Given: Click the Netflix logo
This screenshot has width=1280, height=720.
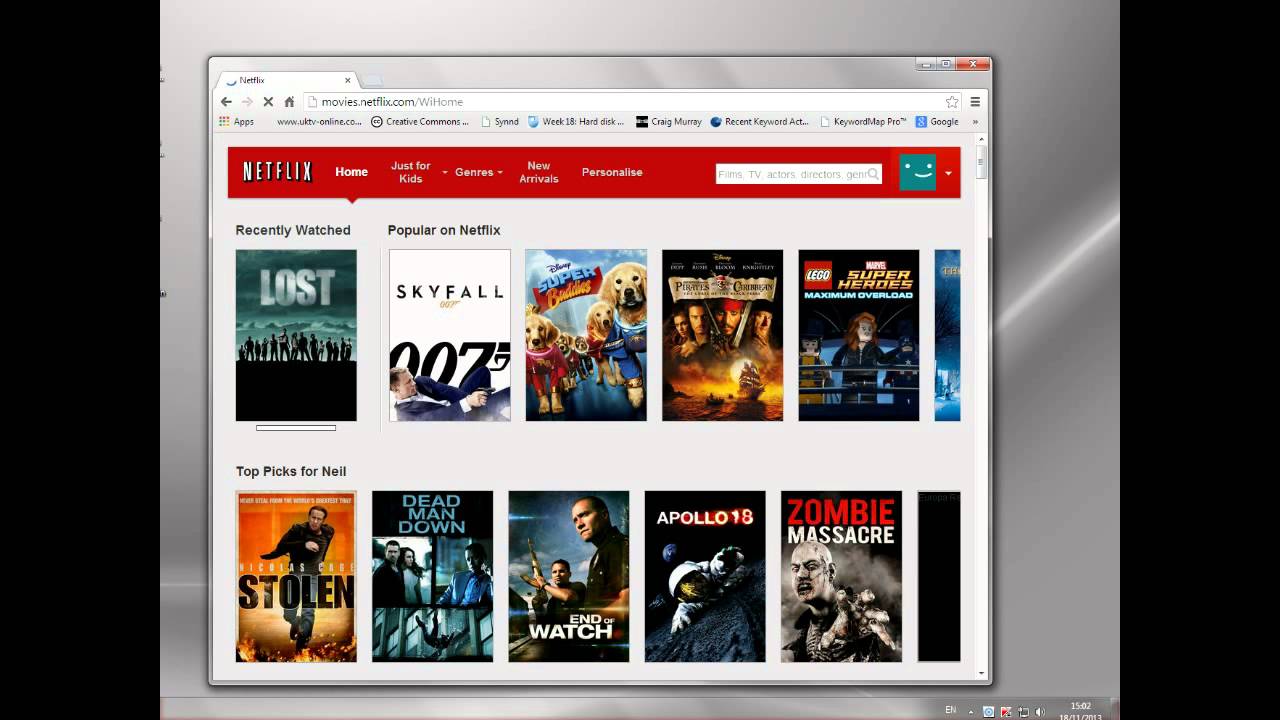Looking at the screenshot, I should click(x=278, y=172).
